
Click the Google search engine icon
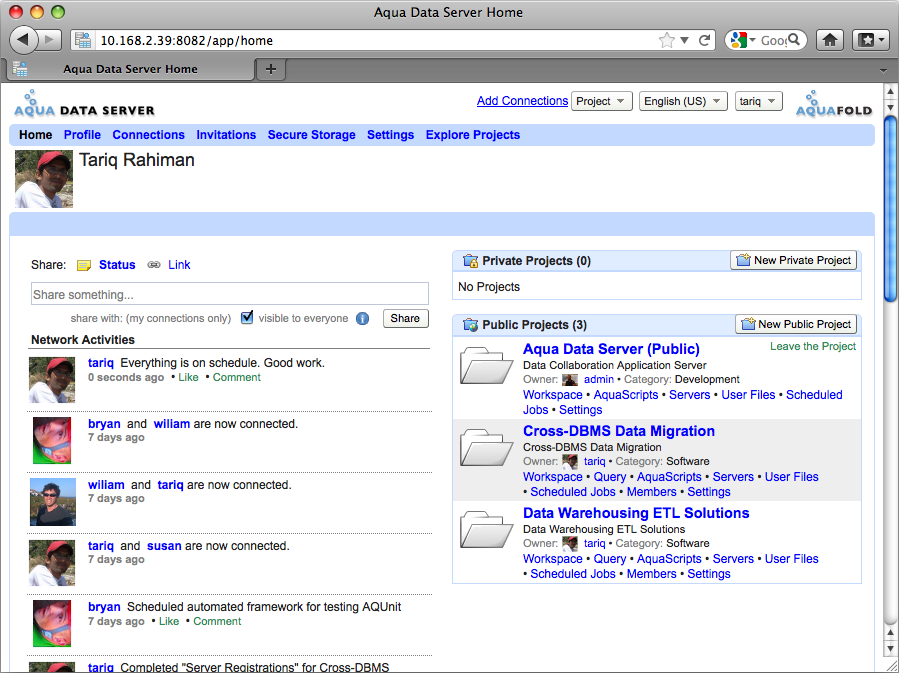pyautogui.click(x=739, y=40)
